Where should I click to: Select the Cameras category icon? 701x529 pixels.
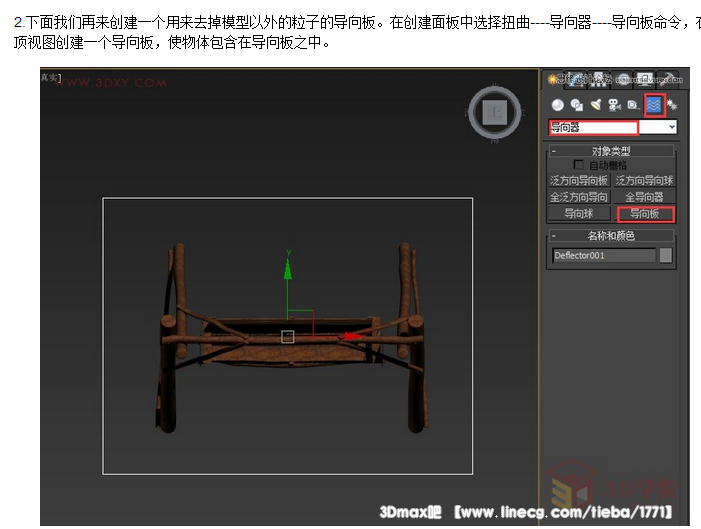[615, 106]
